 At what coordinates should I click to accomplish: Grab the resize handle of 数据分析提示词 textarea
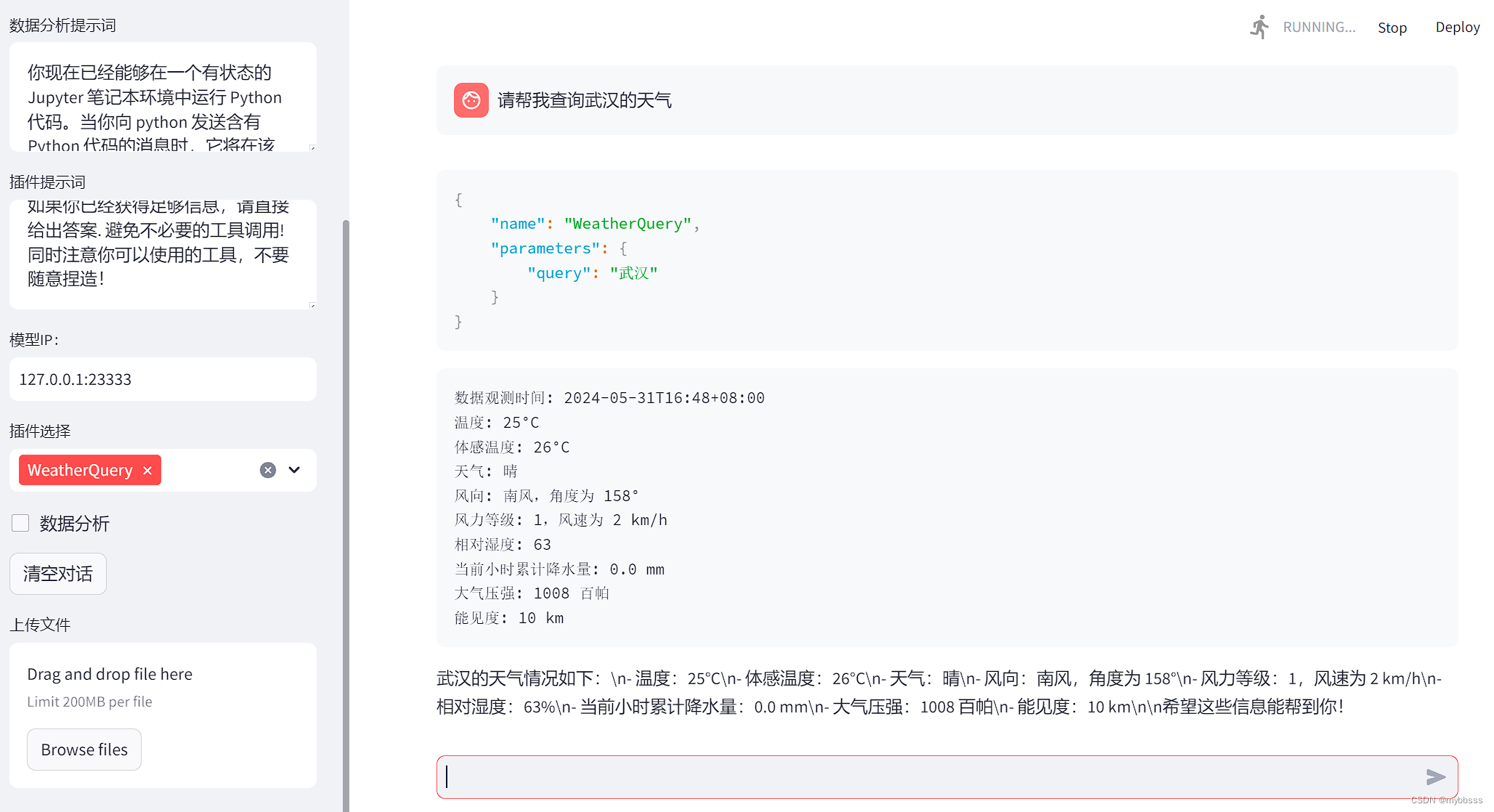(x=312, y=147)
